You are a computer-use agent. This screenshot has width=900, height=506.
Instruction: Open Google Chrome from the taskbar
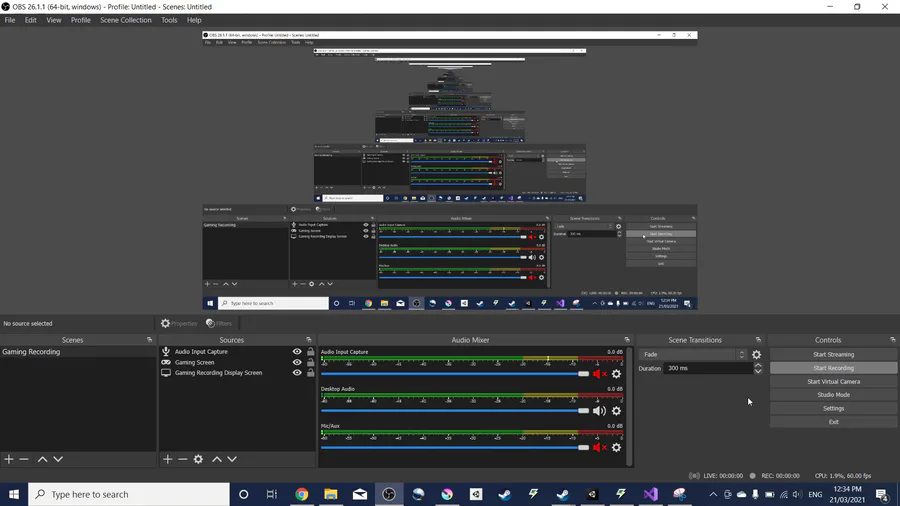(301, 494)
